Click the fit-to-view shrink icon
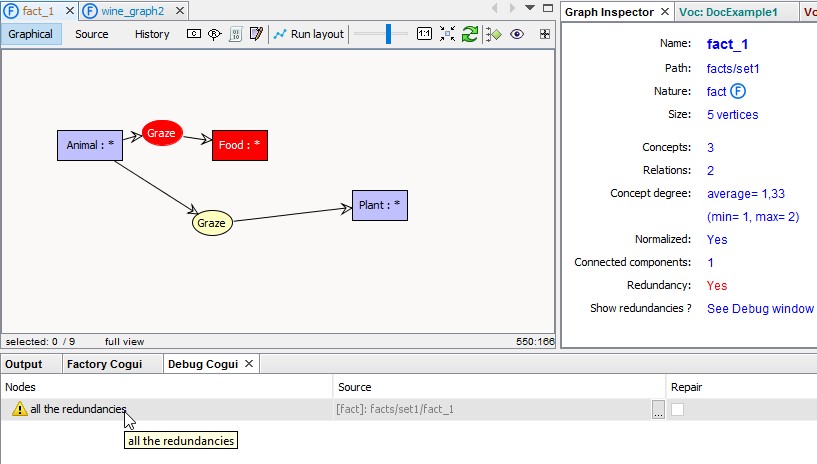Image resolution: width=817 pixels, height=464 pixels. click(x=447, y=34)
